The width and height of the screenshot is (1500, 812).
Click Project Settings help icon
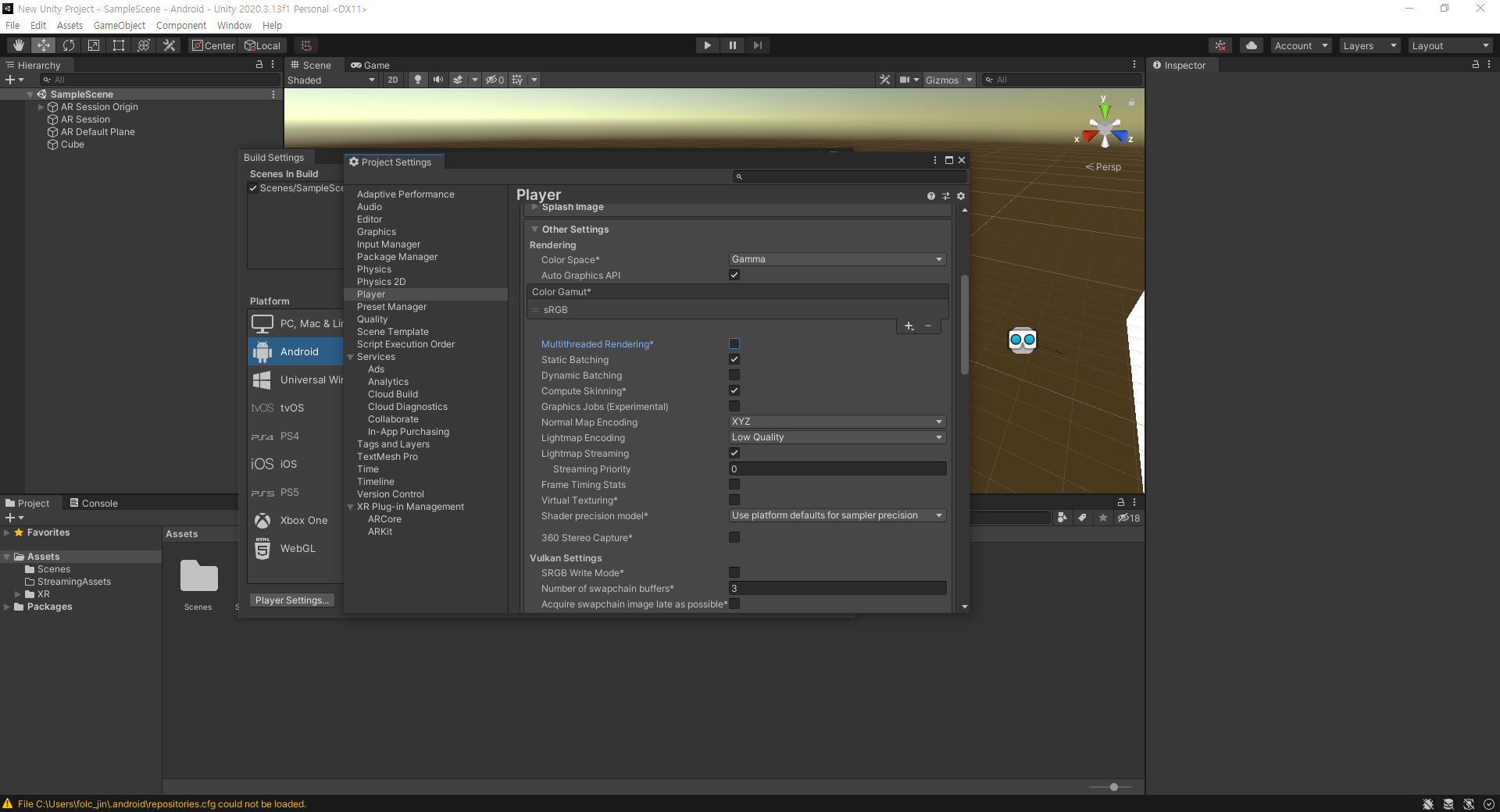(x=930, y=196)
